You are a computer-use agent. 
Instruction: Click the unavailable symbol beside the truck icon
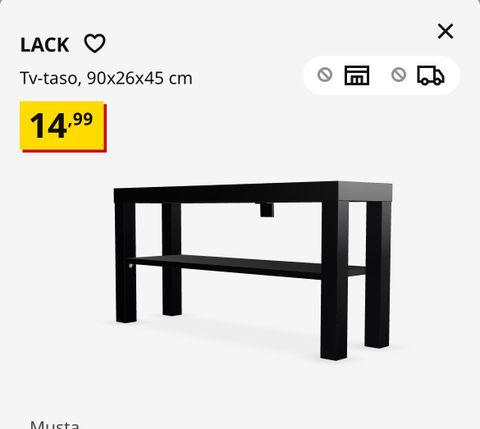pos(398,75)
